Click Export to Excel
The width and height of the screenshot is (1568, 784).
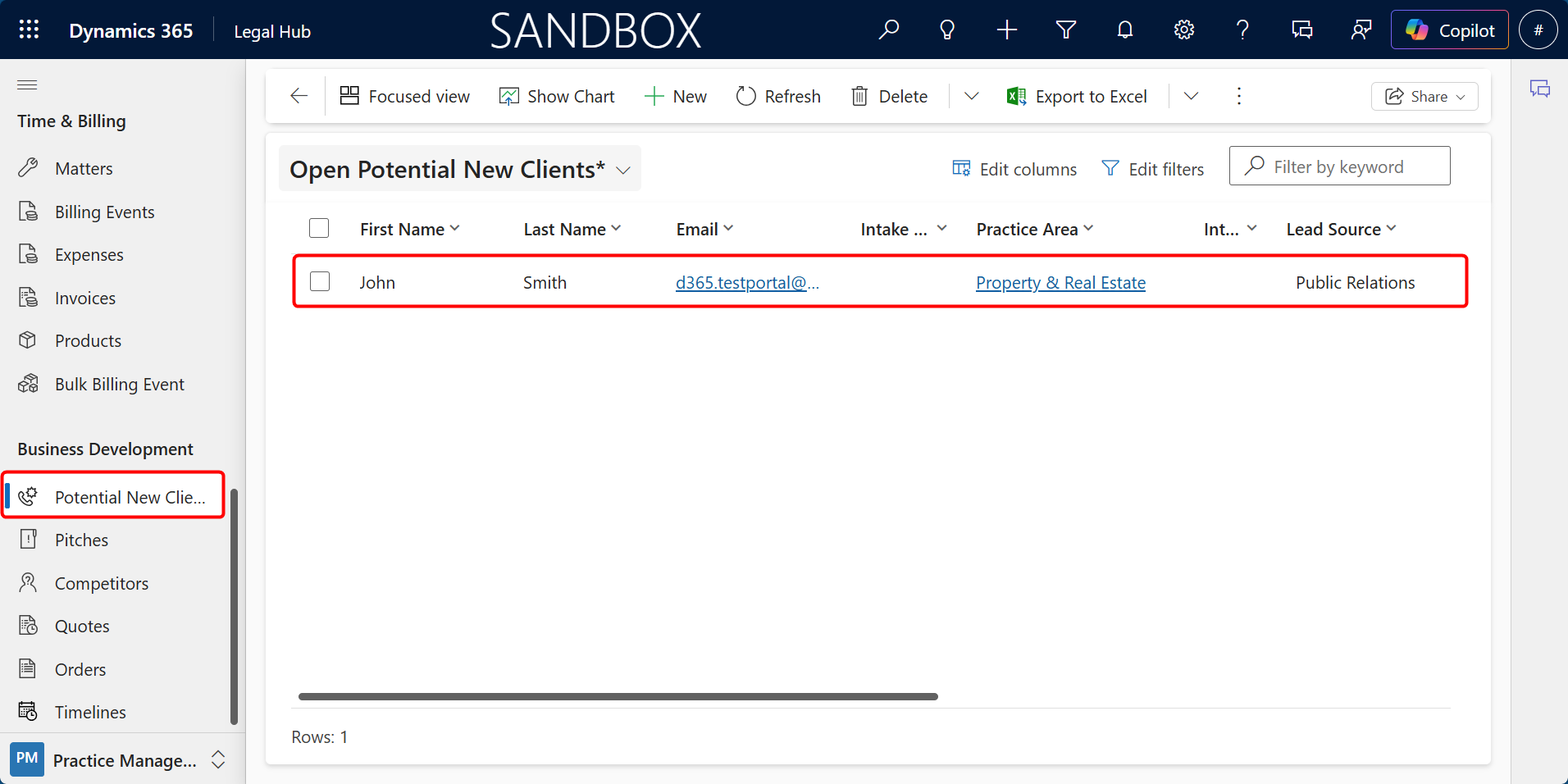pyautogui.click(x=1077, y=96)
